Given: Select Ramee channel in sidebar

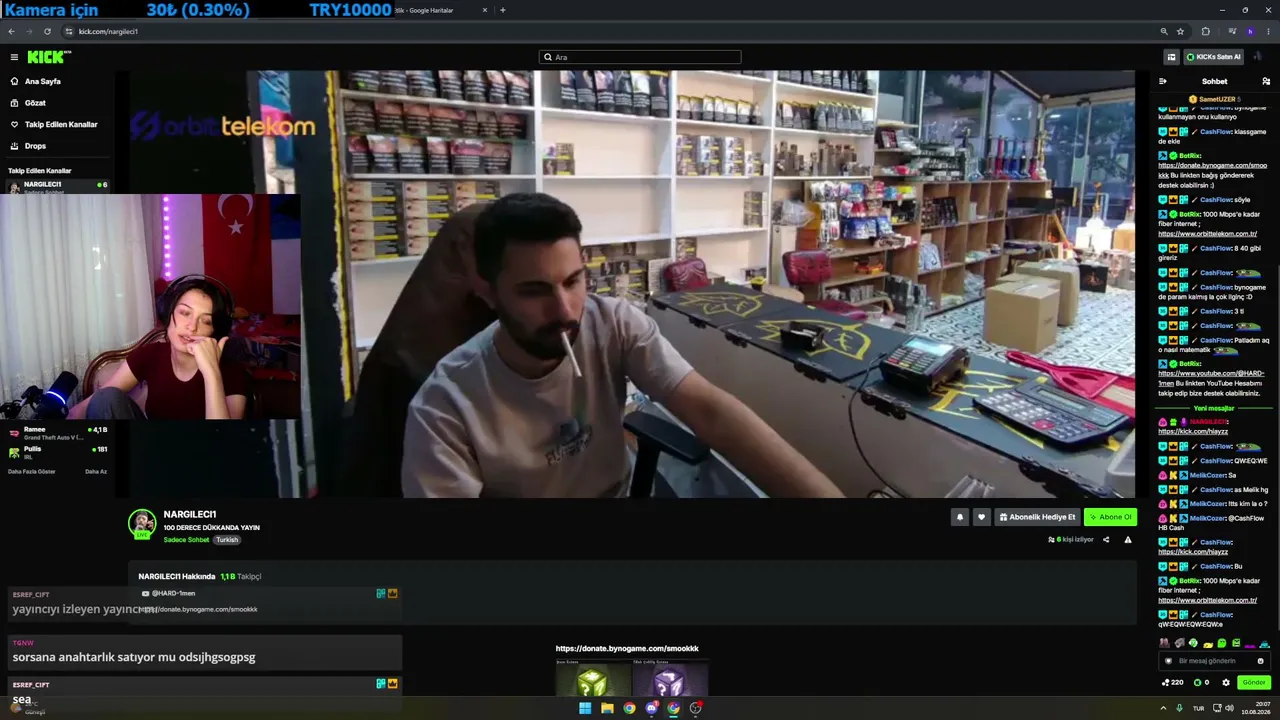Looking at the screenshot, I should [x=57, y=433].
